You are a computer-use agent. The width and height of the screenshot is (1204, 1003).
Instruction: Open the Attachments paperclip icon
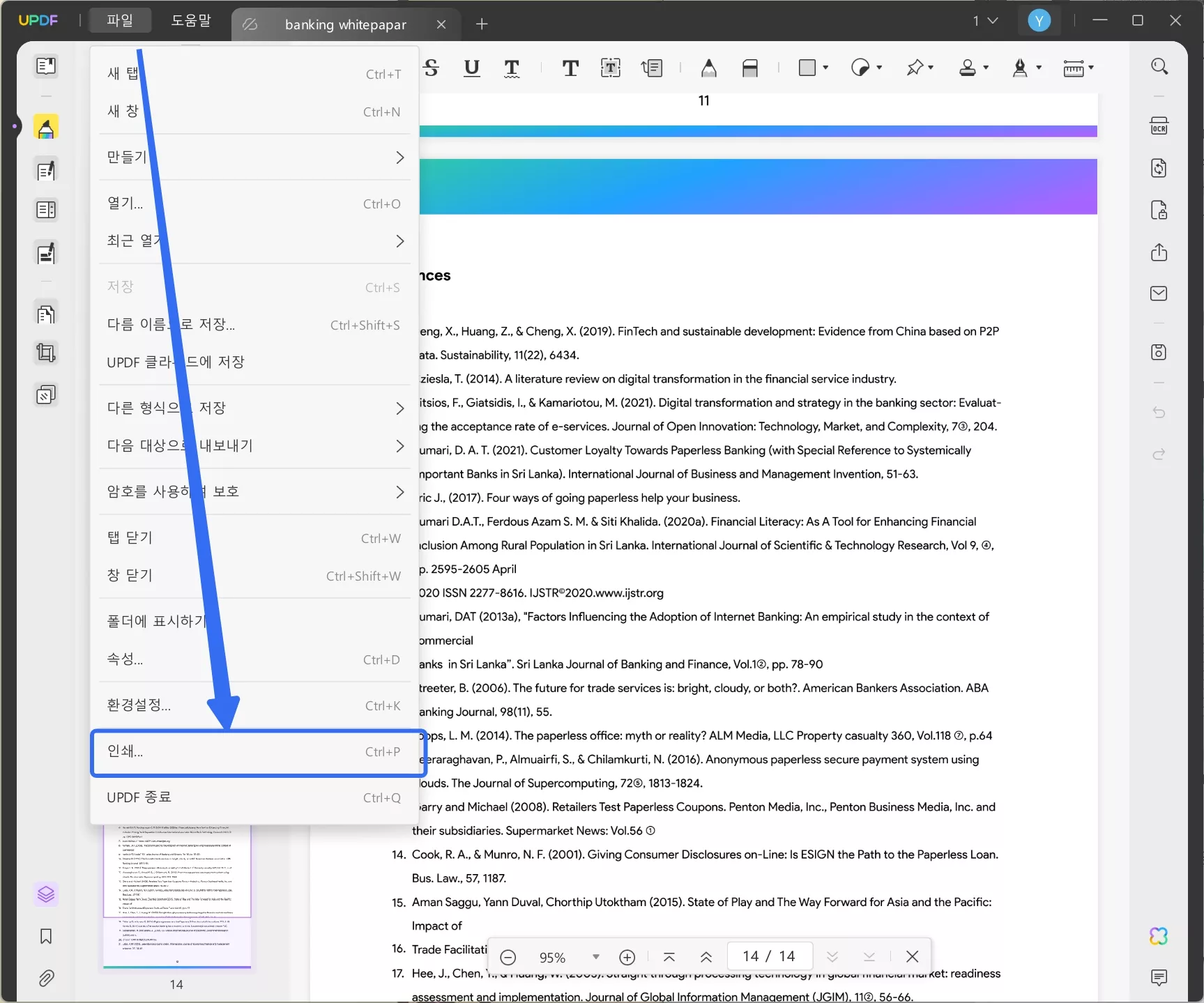click(x=46, y=978)
